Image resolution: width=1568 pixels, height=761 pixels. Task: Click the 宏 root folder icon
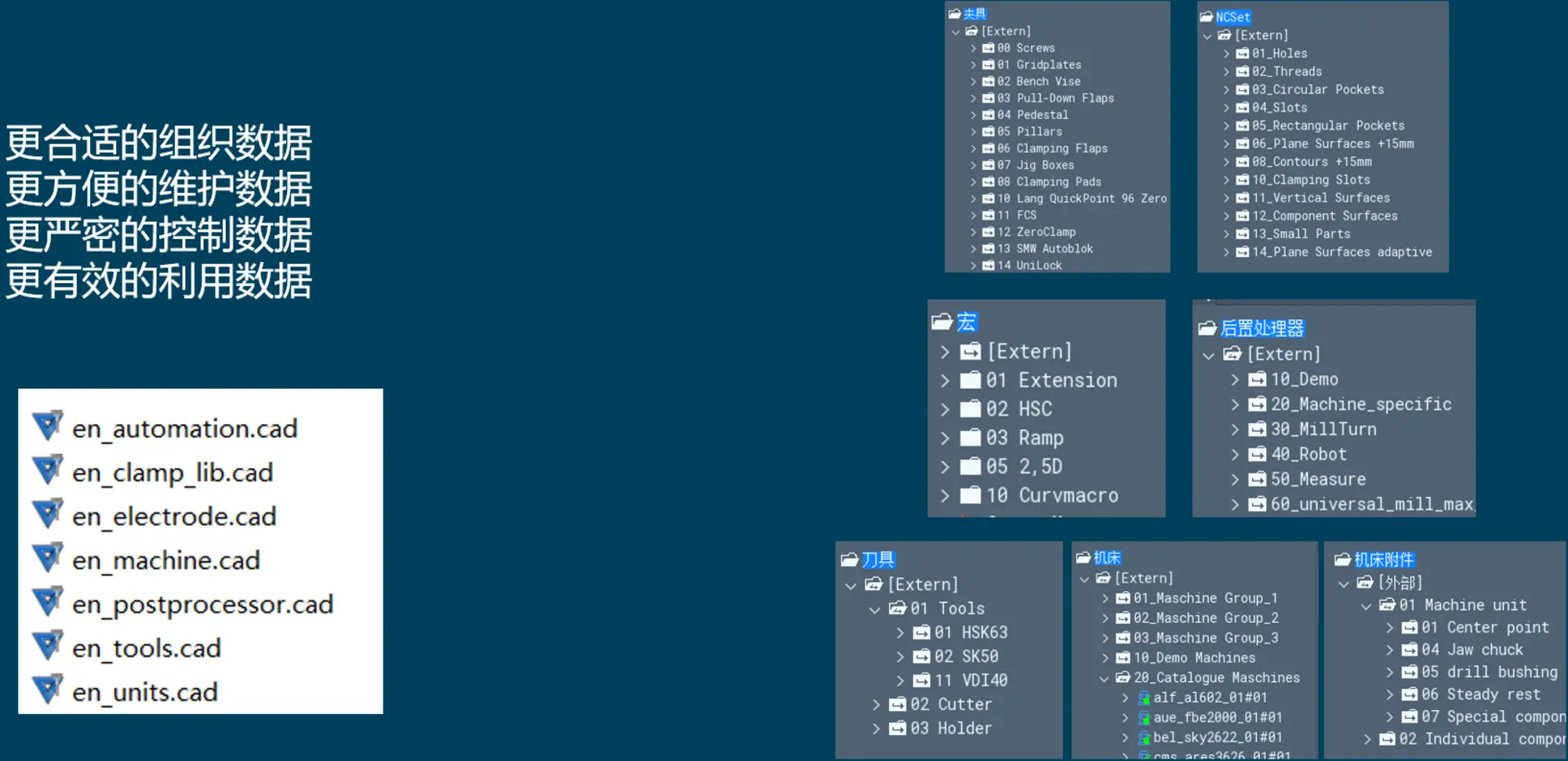point(942,321)
